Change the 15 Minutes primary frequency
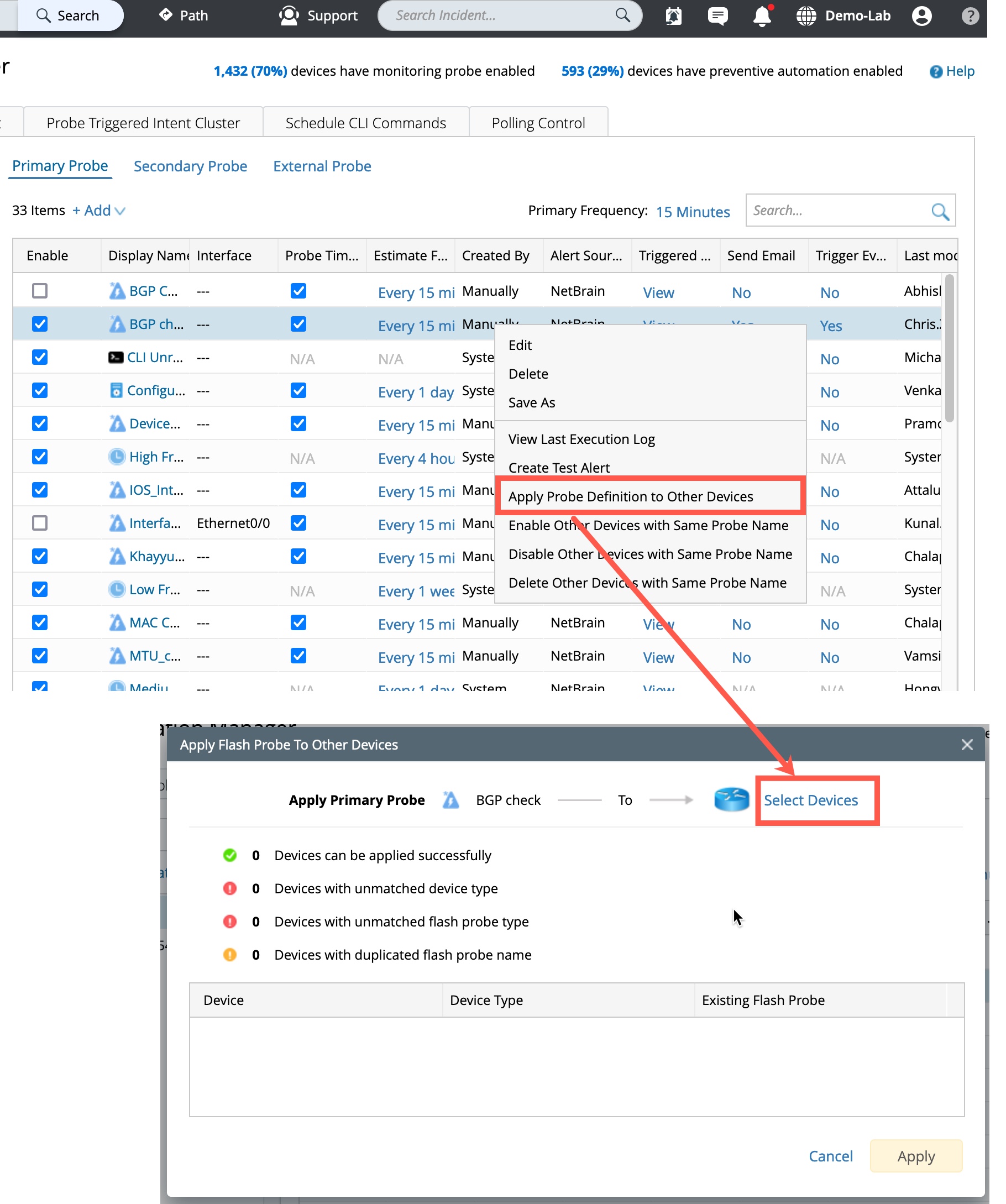The width and height of the screenshot is (1006, 1204). click(693, 212)
